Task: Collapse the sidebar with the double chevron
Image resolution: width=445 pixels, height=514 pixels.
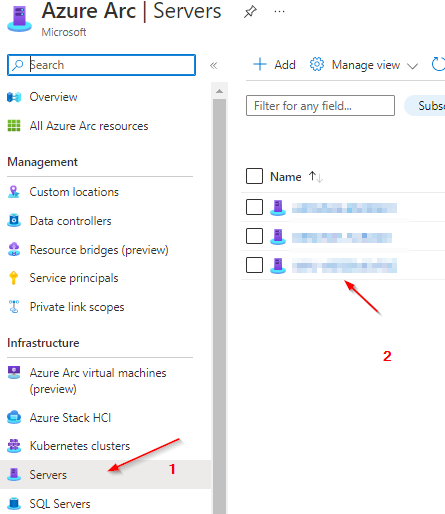Action: tap(213, 65)
